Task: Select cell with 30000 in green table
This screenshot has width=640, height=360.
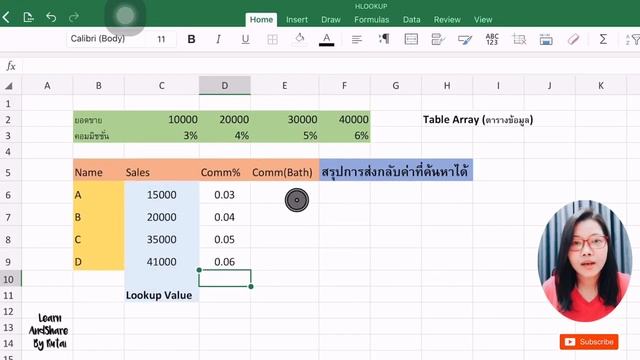Action: (x=284, y=119)
